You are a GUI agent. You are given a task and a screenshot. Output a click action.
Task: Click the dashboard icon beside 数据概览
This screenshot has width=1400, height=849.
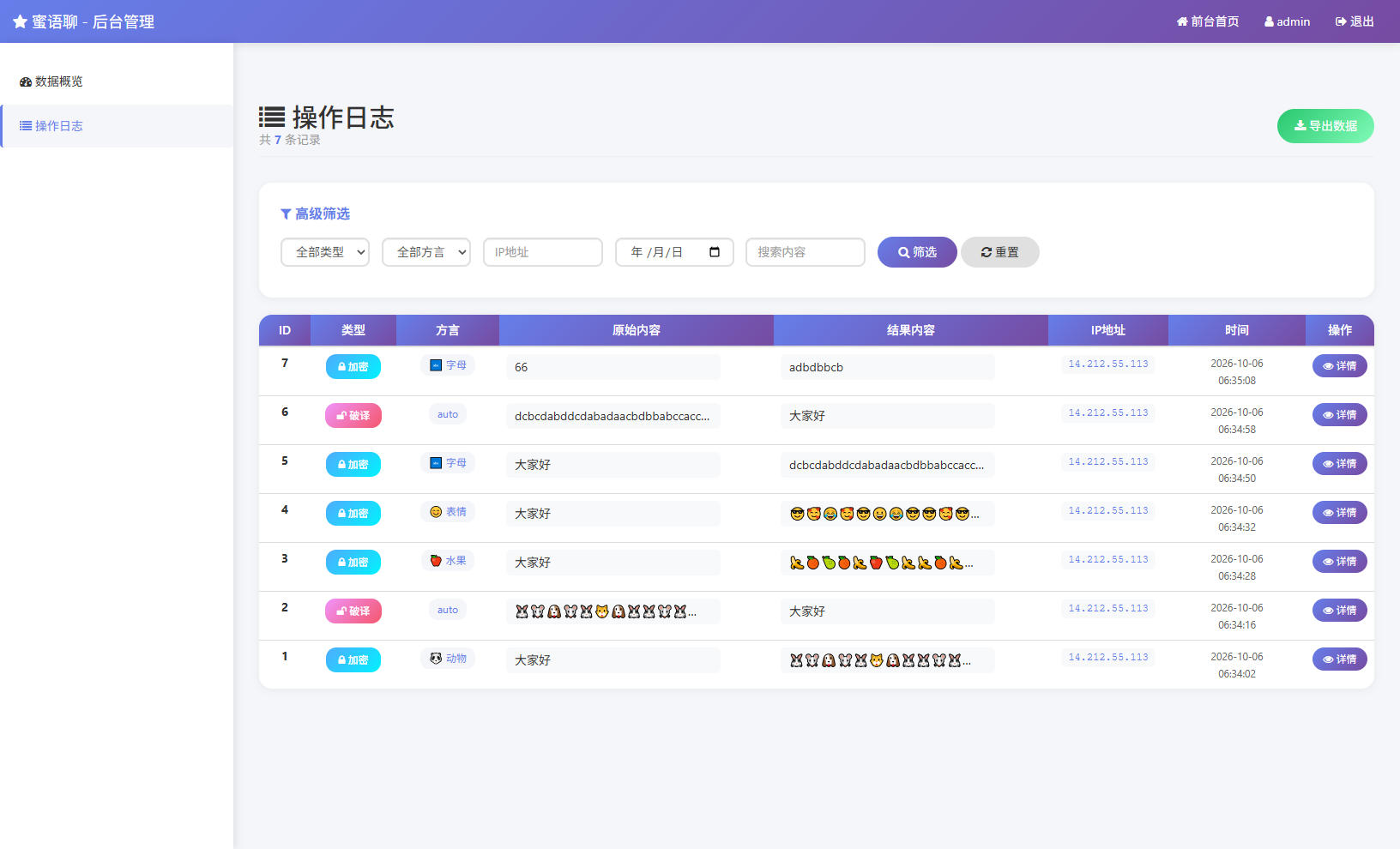tap(26, 81)
